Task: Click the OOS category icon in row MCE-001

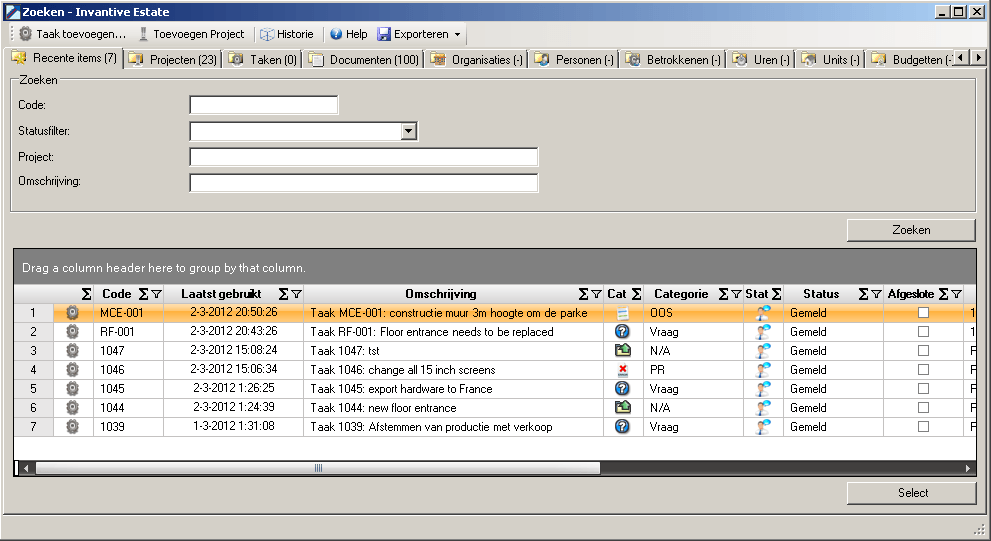Action: 623,312
